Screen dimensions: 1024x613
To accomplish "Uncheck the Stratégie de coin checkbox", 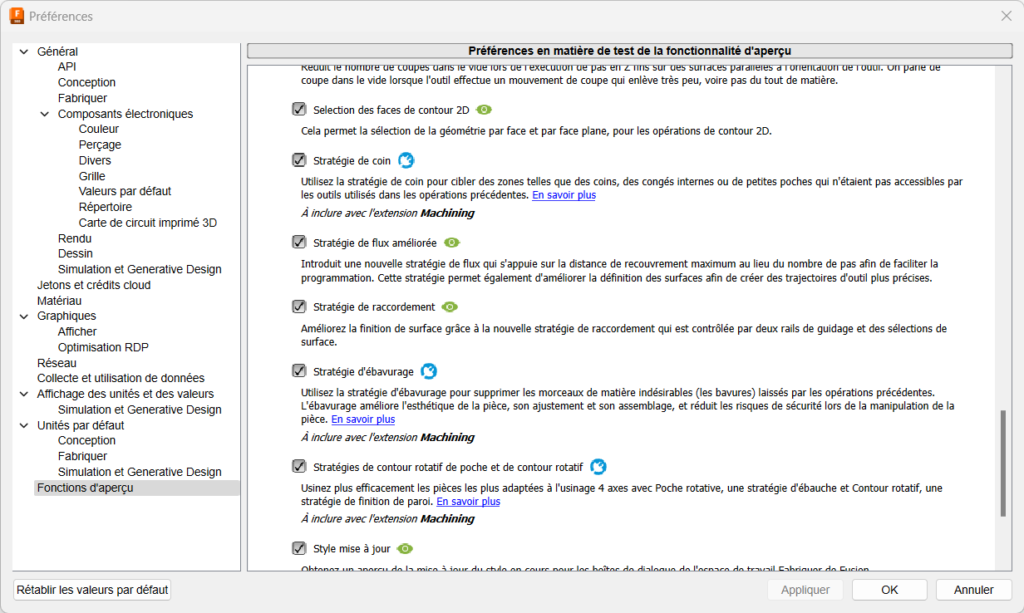I will [299, 160].
